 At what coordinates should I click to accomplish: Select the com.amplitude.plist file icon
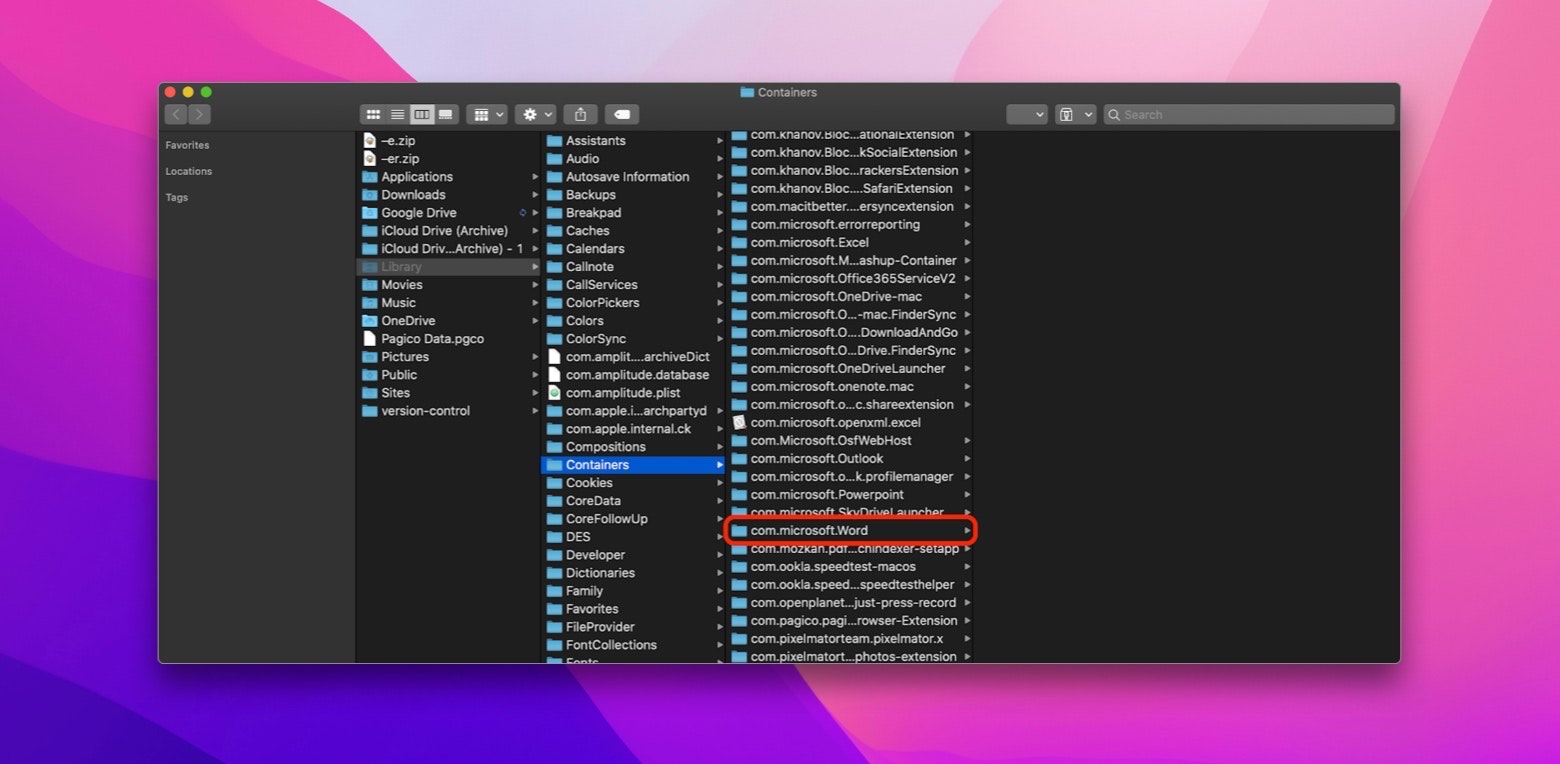coord(555,393)
